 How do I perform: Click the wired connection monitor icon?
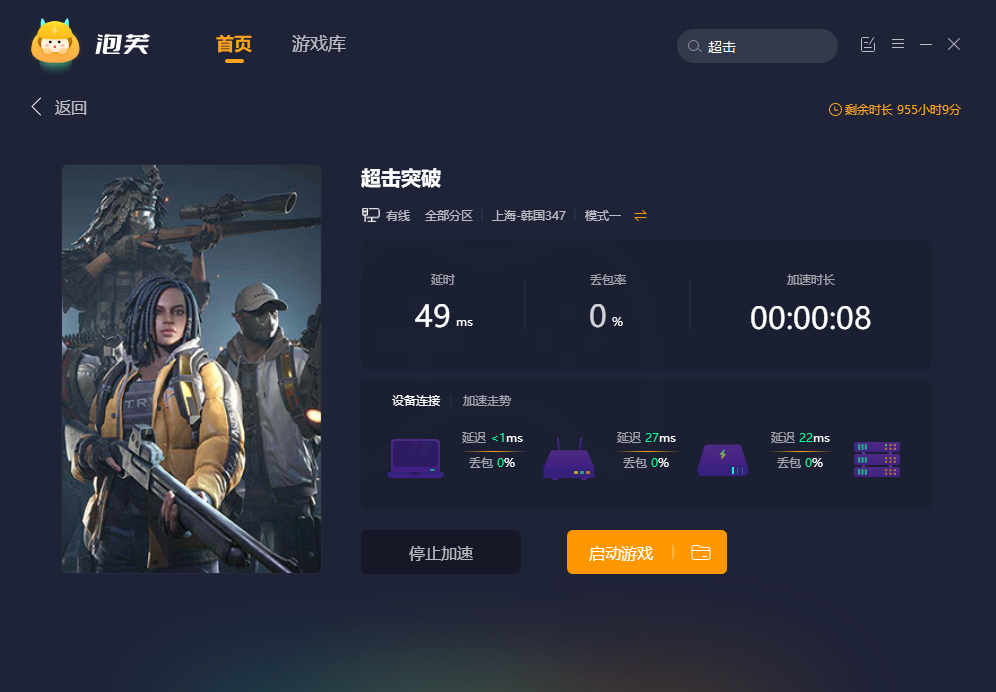370,215
